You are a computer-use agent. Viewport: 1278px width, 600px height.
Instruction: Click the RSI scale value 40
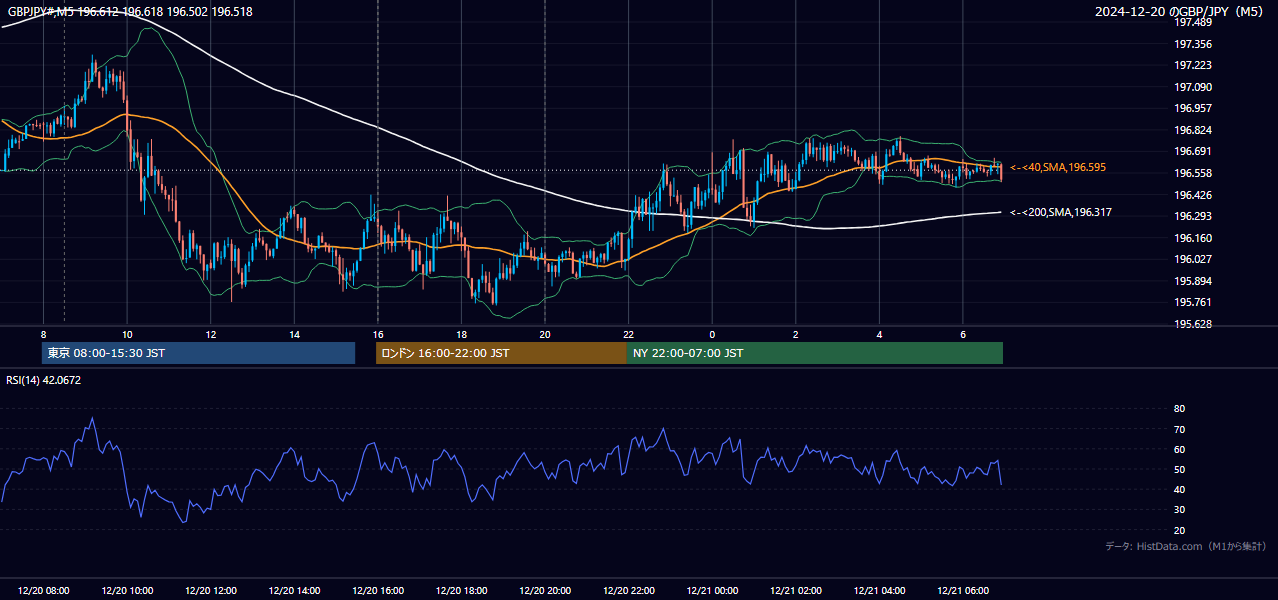point(1179,489)
